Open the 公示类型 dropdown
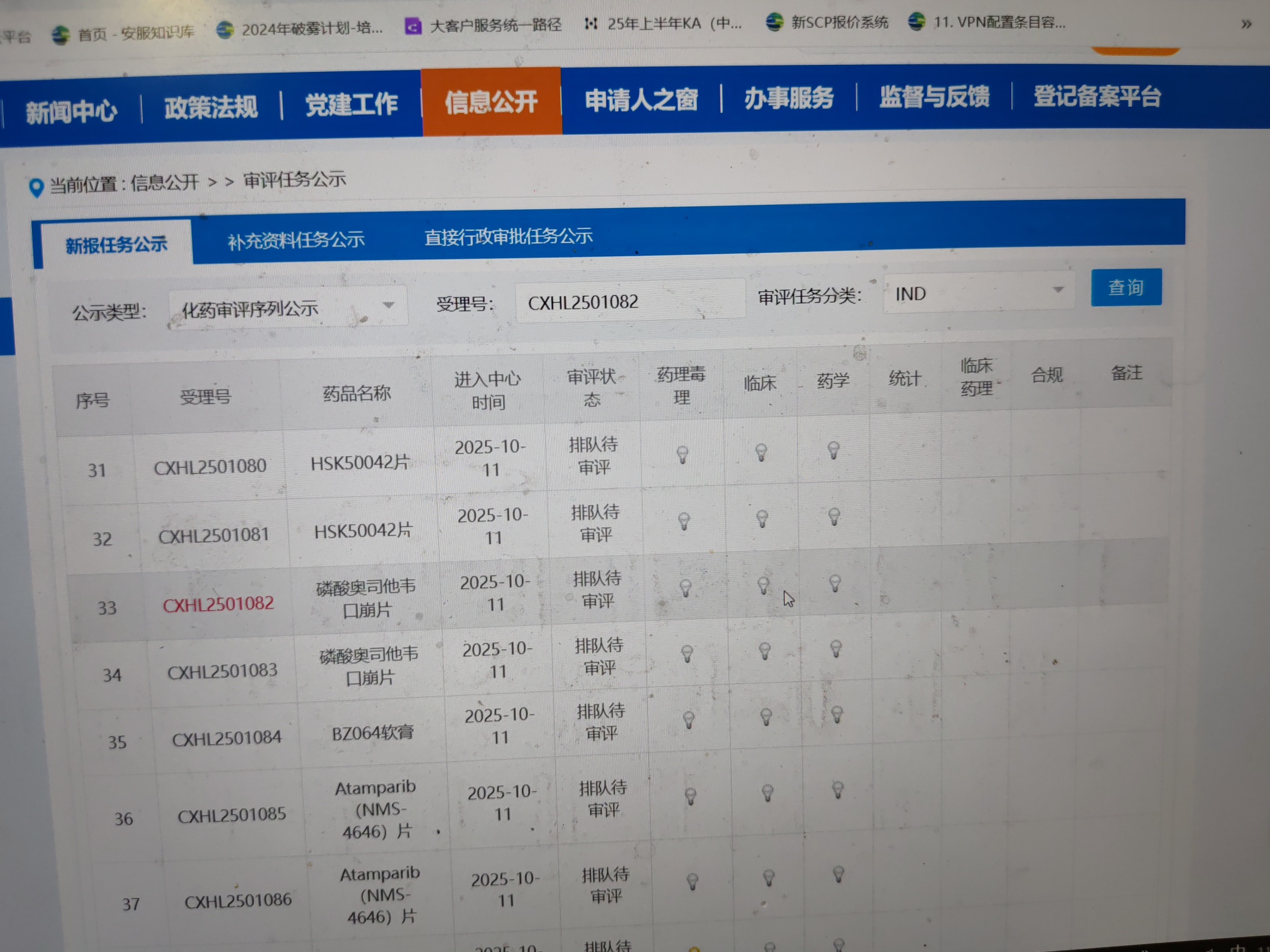This screenshot has width=1270, height=952. click(287, 308)
